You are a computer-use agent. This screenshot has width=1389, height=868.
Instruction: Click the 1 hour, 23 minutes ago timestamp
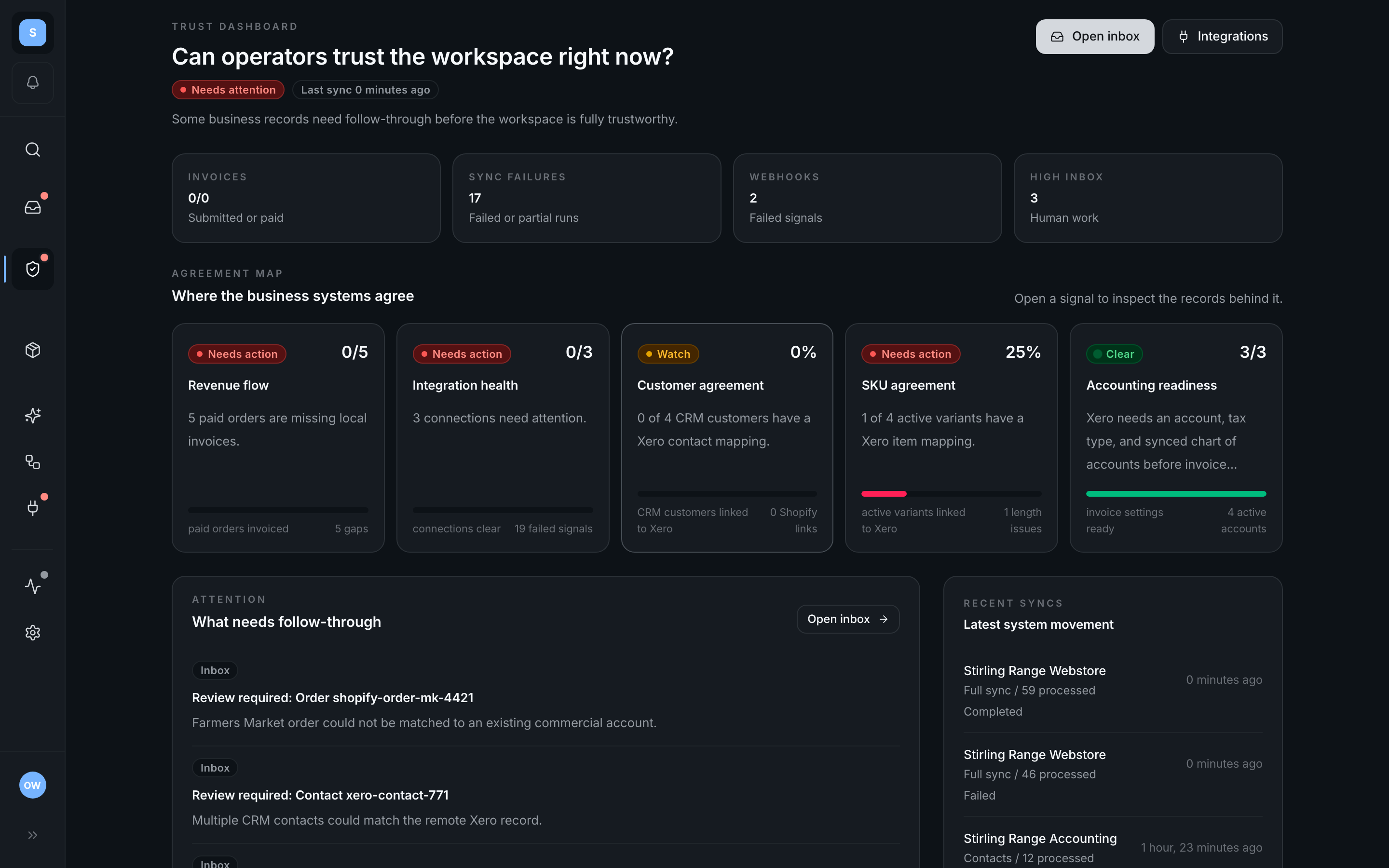[x=1201, y=847]
